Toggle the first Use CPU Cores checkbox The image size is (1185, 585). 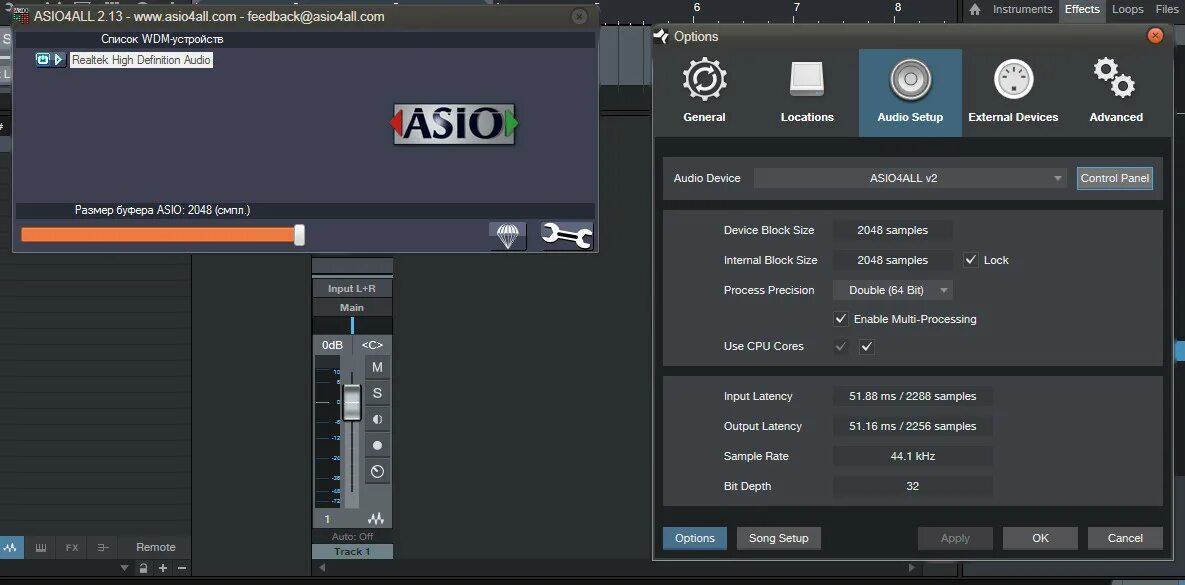click(x=840, y=346)
